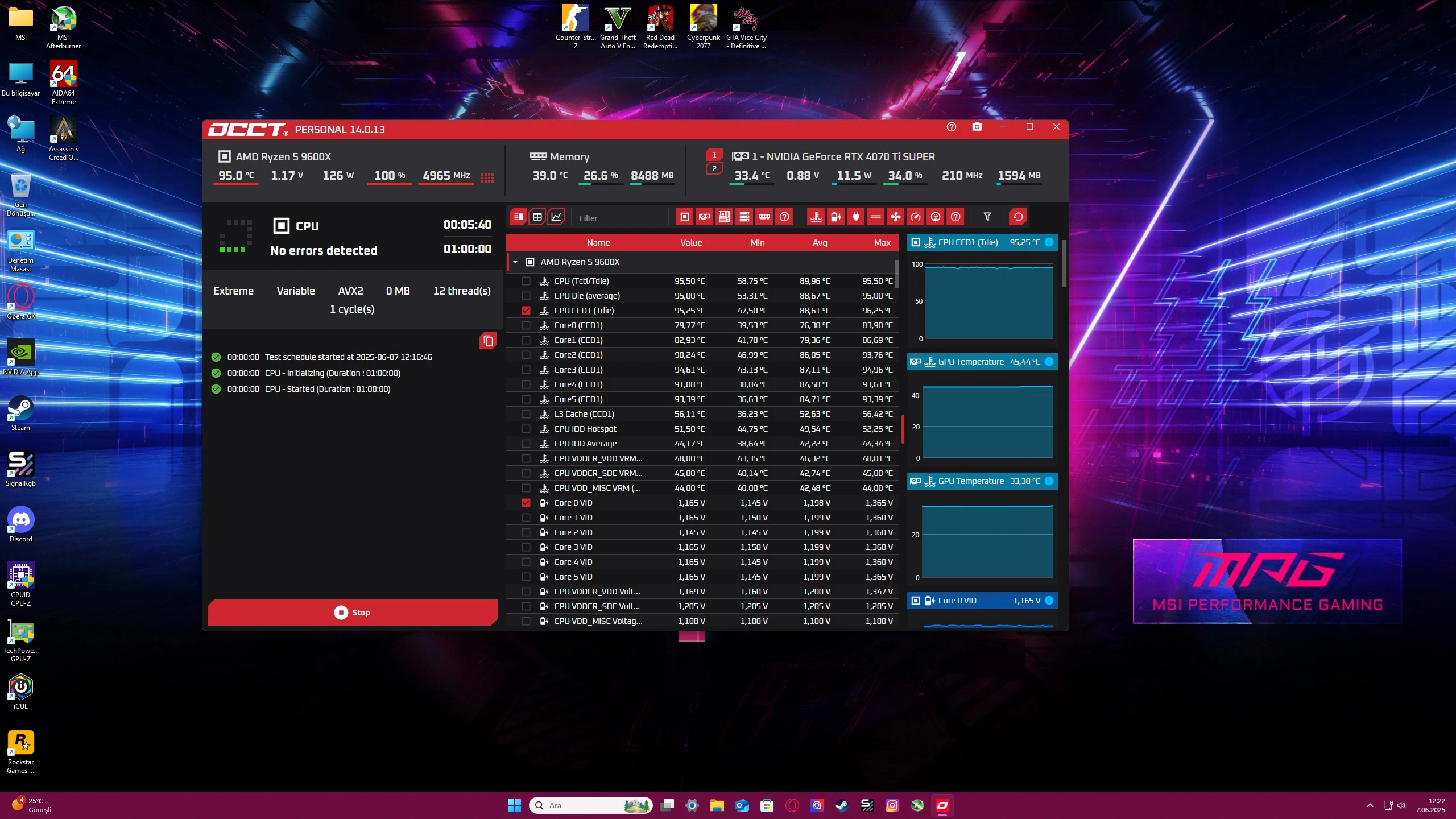The height and width of the screenshot is (819, 1456).
Task: Filter sensors by memory module icon
Action: click(x=764, y=217)
